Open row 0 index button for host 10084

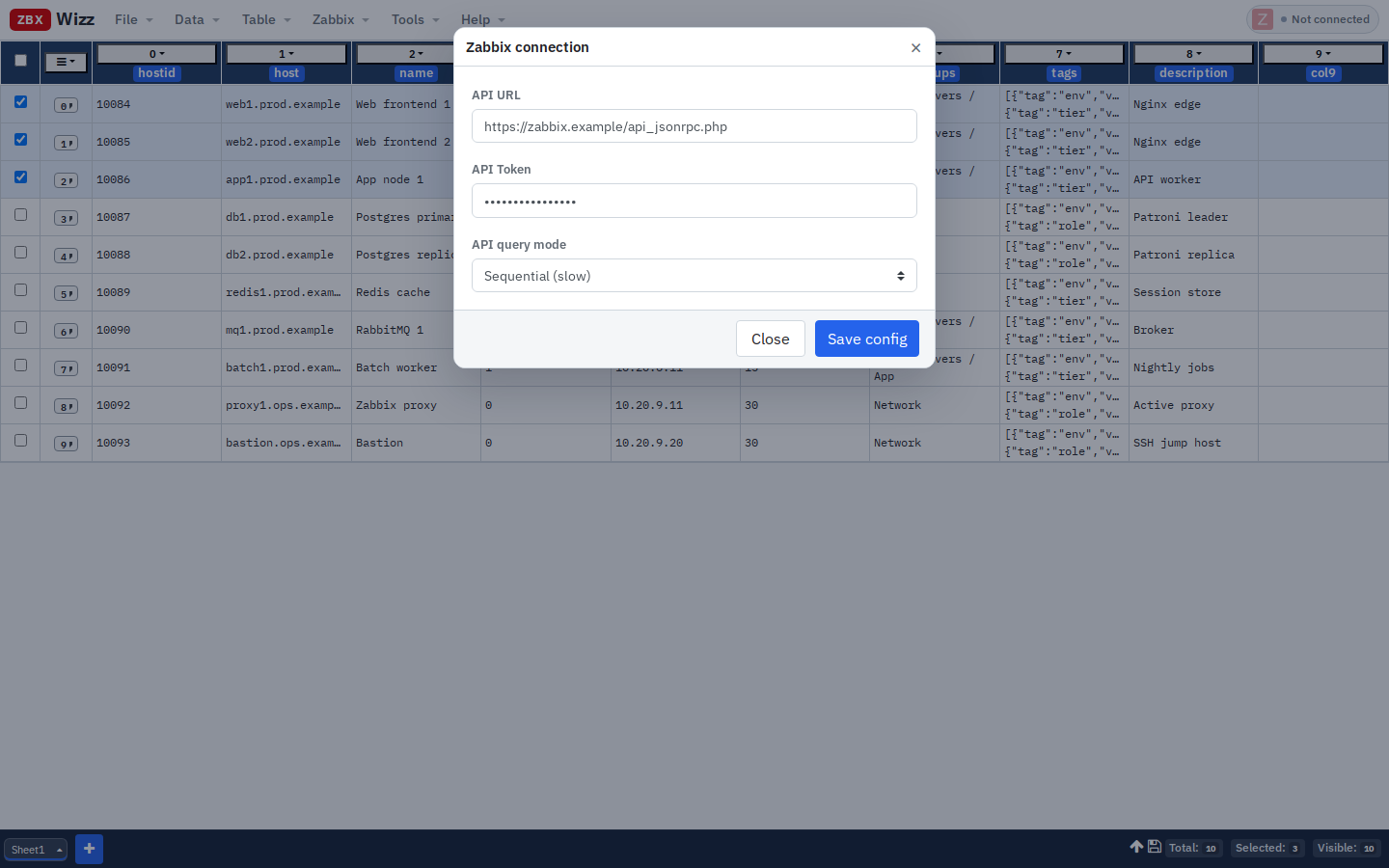coord(66,105)
